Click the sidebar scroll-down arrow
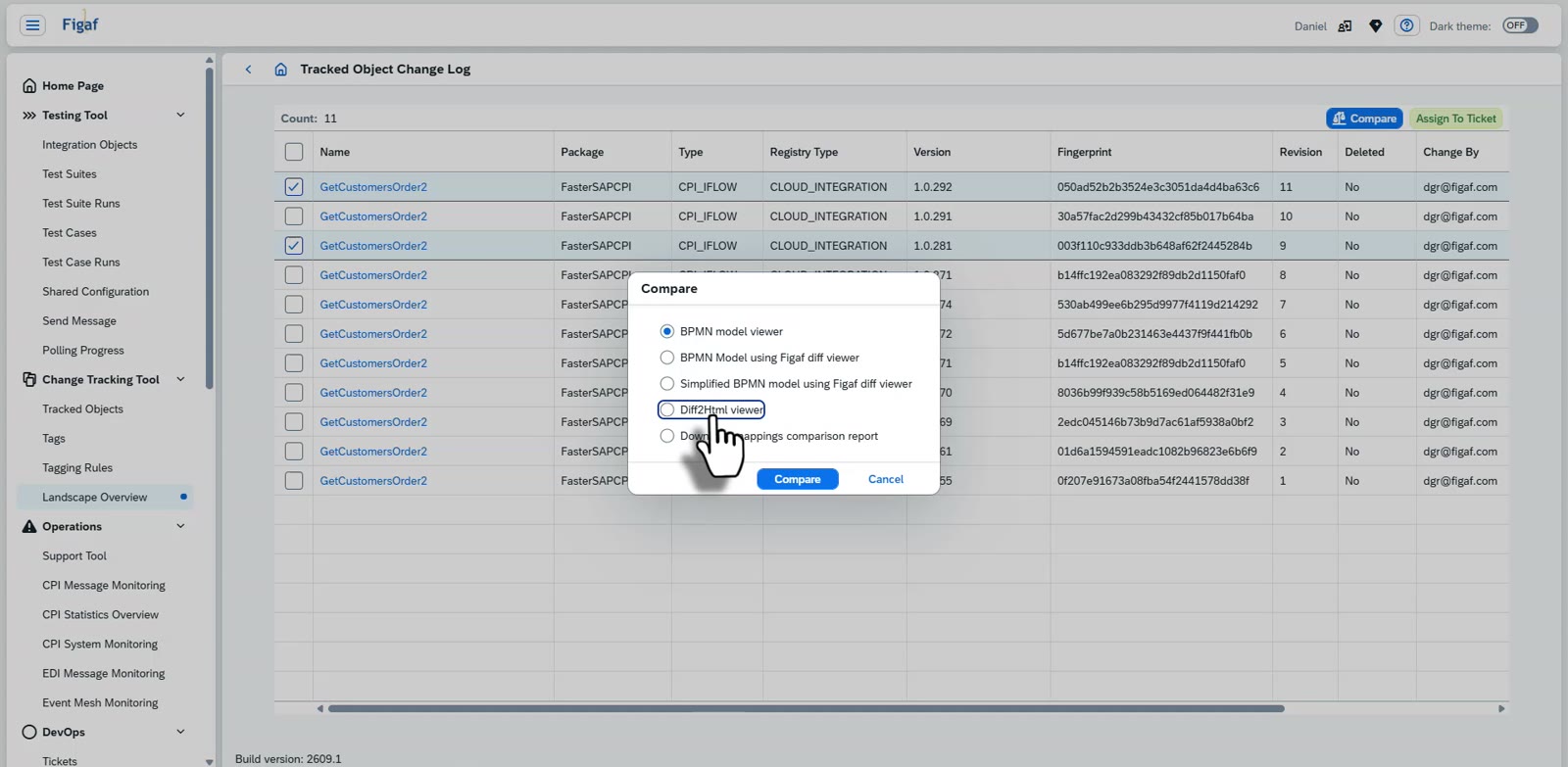 coord(209,761)
